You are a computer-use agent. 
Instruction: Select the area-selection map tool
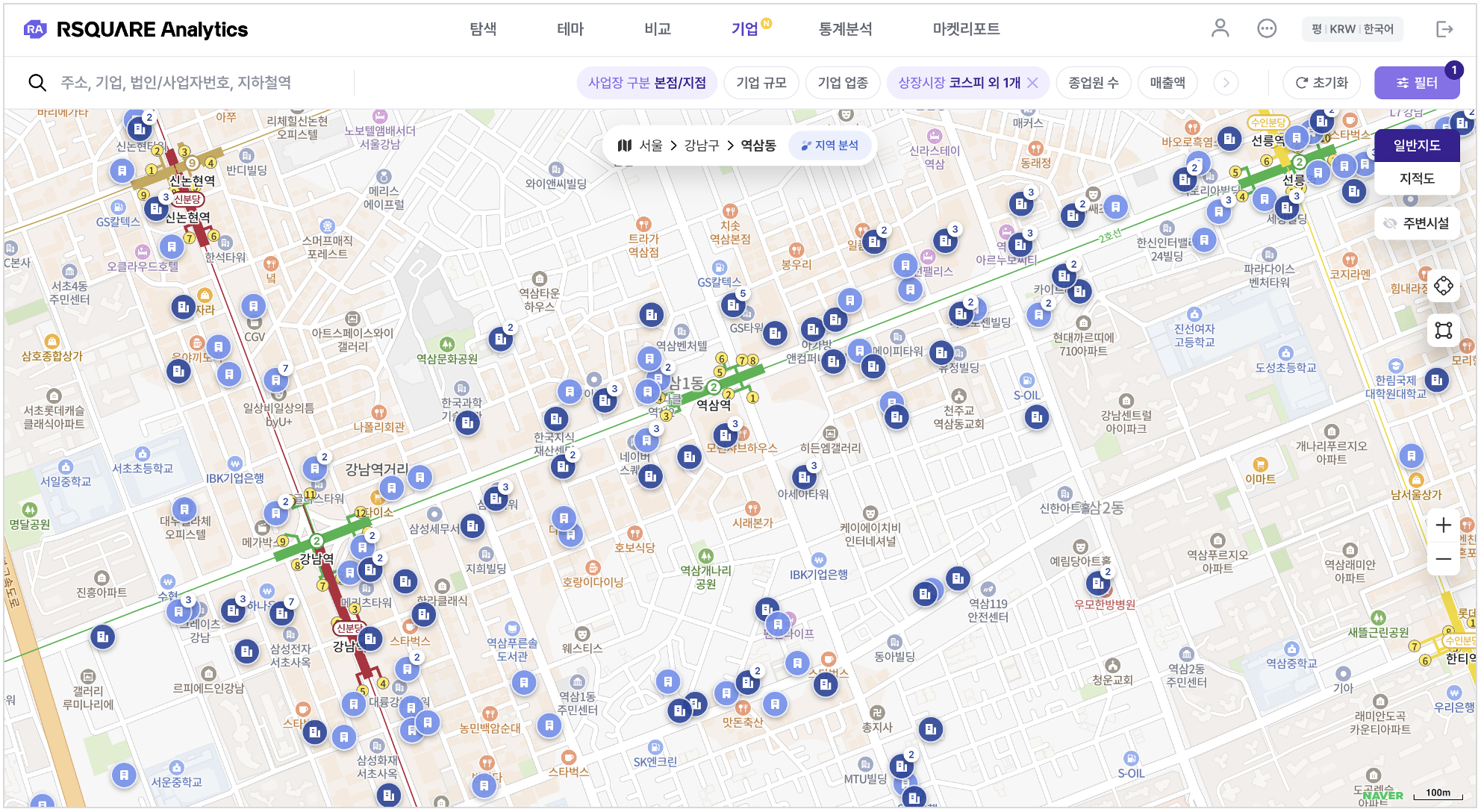[1443, 330]
